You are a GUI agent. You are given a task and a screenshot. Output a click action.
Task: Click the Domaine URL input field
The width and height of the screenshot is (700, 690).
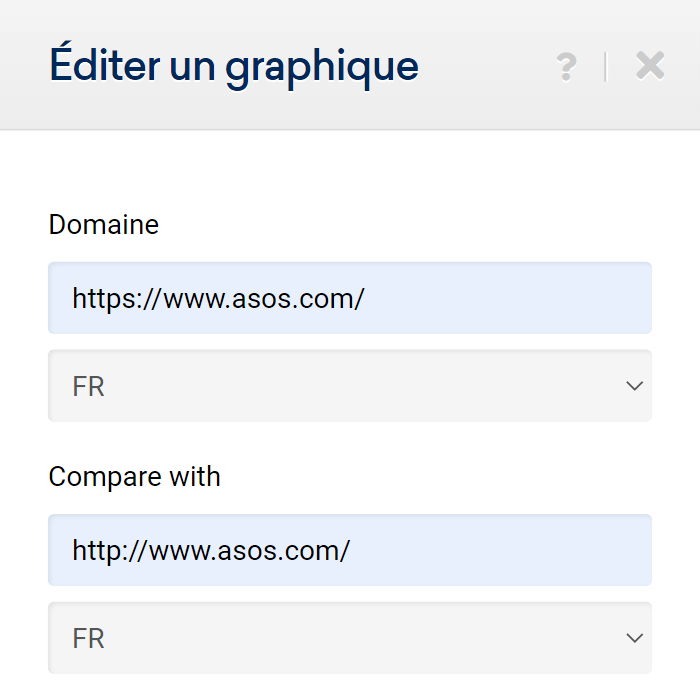(x=350, y=298)
